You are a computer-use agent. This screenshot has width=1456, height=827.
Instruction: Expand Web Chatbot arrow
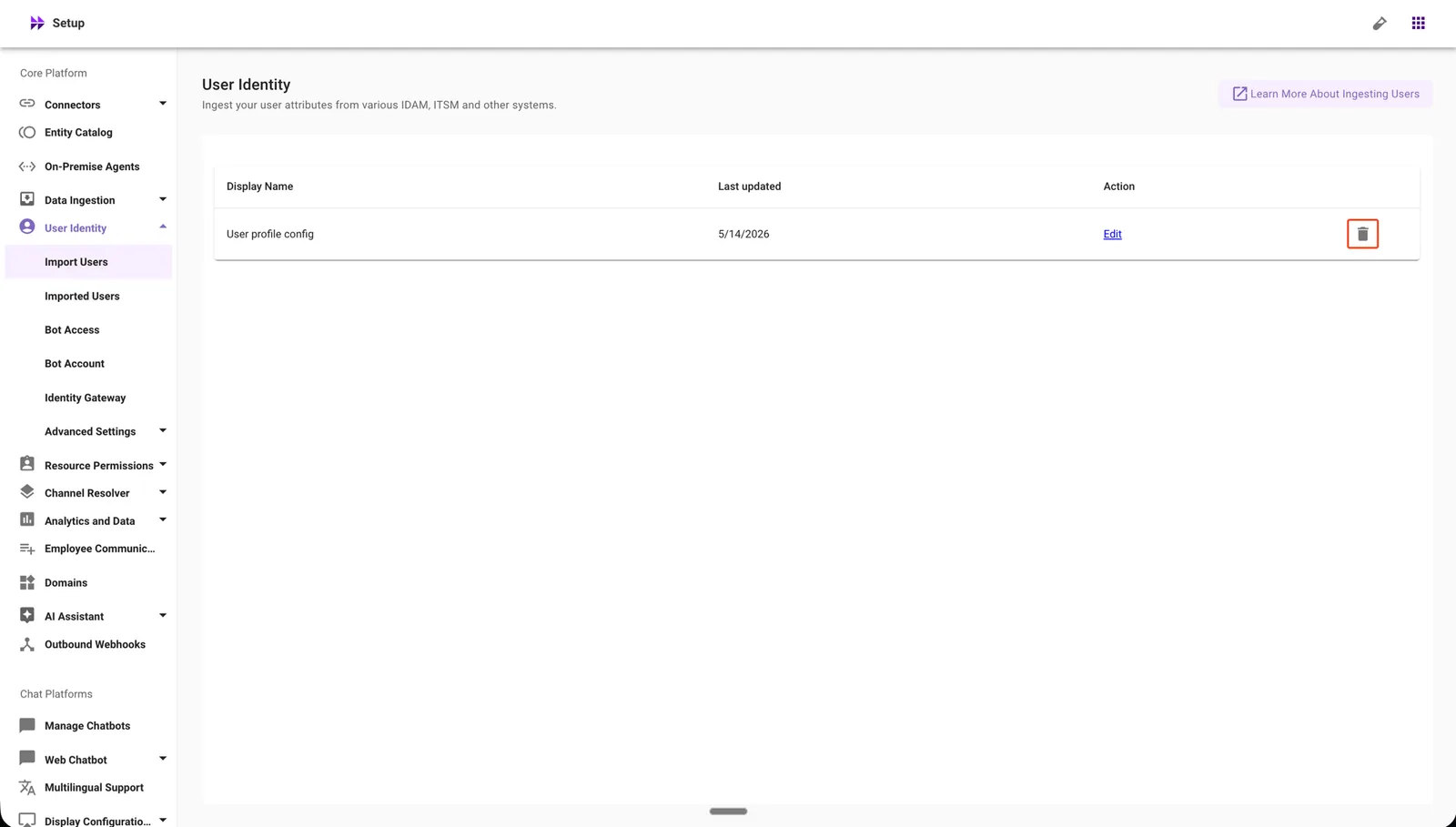[x=163, y=758]
